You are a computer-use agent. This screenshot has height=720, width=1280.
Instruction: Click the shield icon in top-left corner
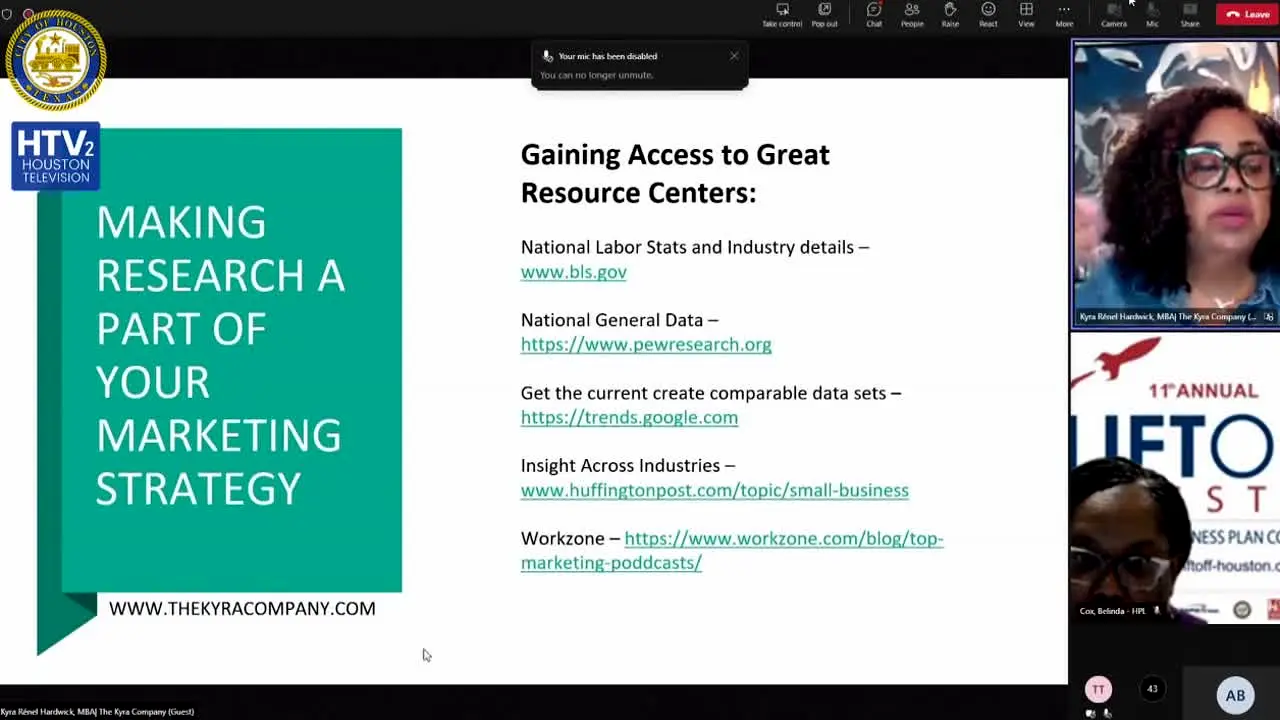pyautogui.click(x=6, y=14)
